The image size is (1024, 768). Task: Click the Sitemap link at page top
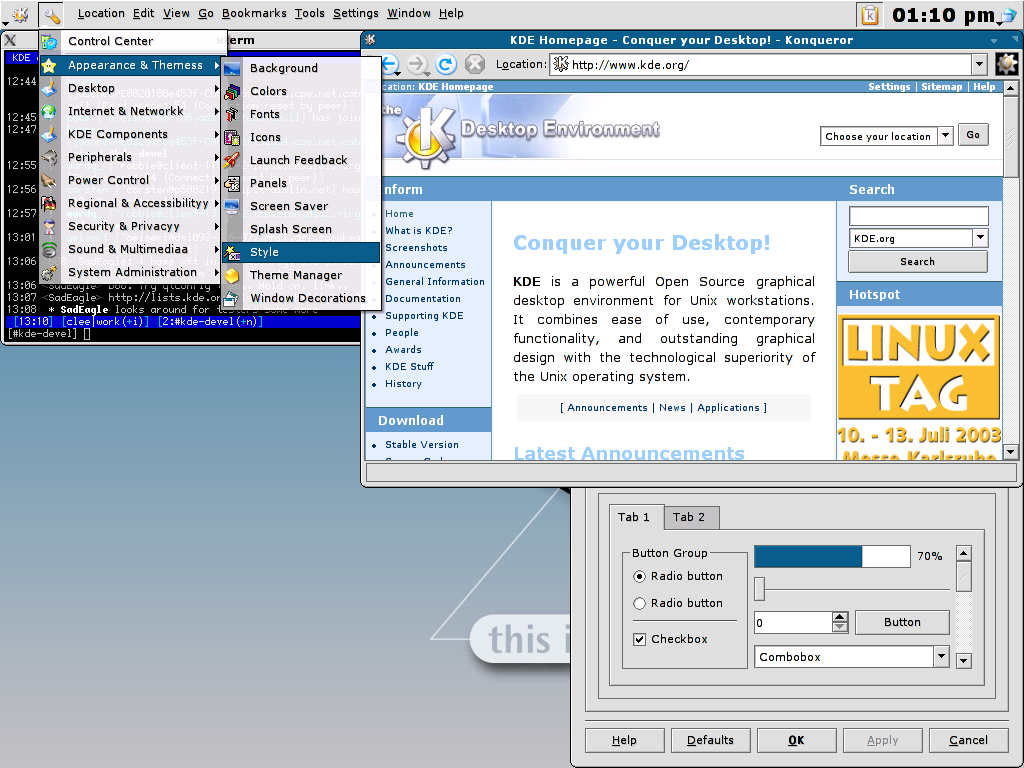(x=942, y=86)
